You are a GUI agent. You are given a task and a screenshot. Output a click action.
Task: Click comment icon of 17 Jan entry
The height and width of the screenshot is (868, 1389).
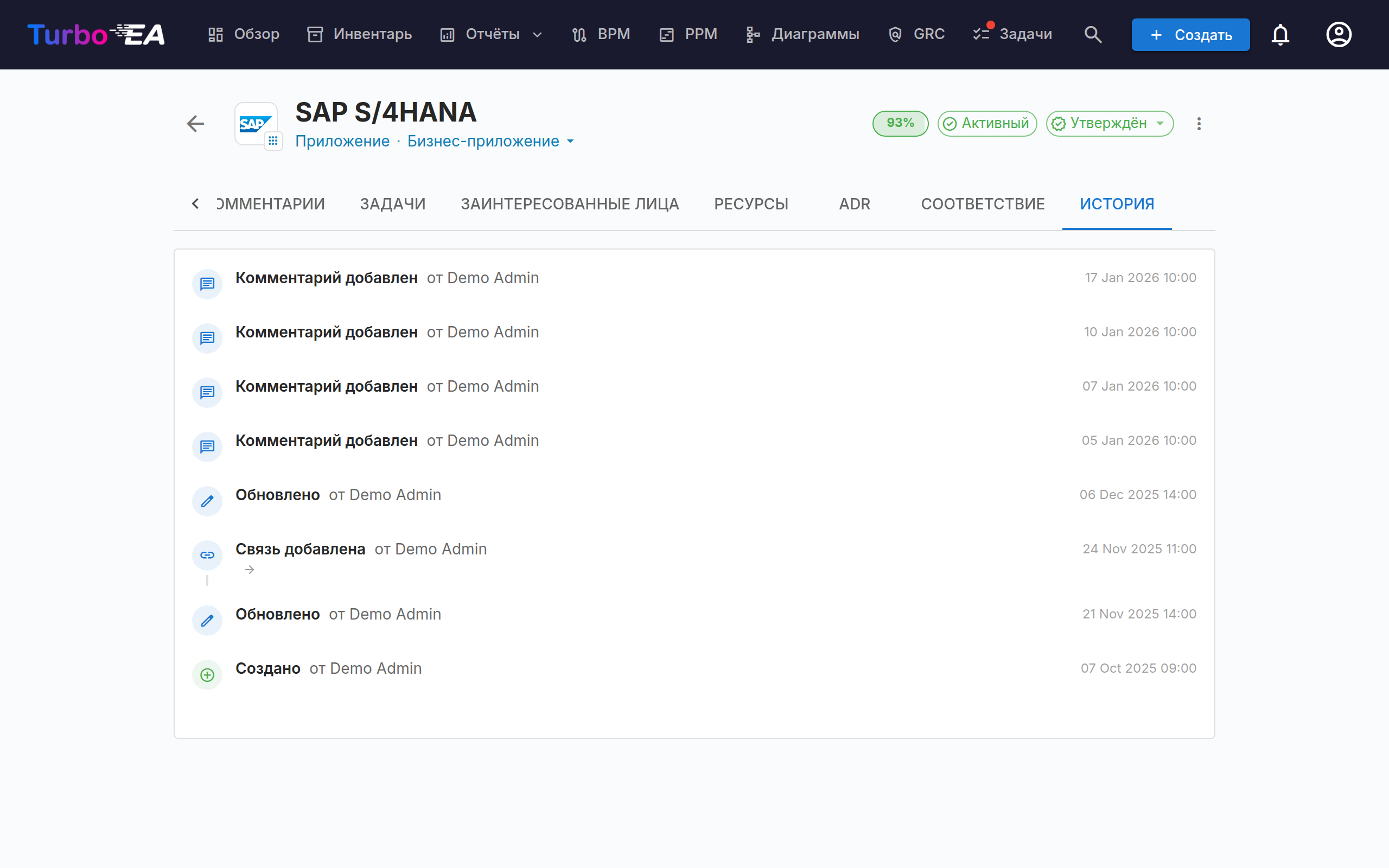tap(207, 284)
